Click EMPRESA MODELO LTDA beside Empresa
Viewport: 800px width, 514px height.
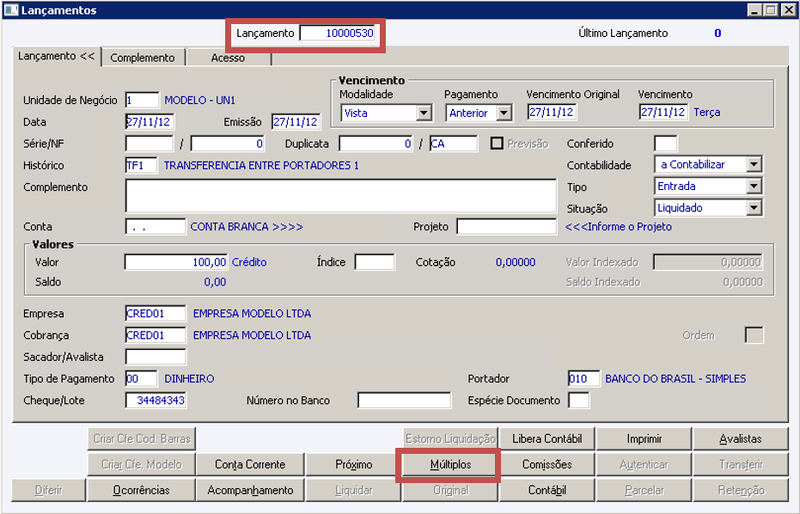pos(252,313)
